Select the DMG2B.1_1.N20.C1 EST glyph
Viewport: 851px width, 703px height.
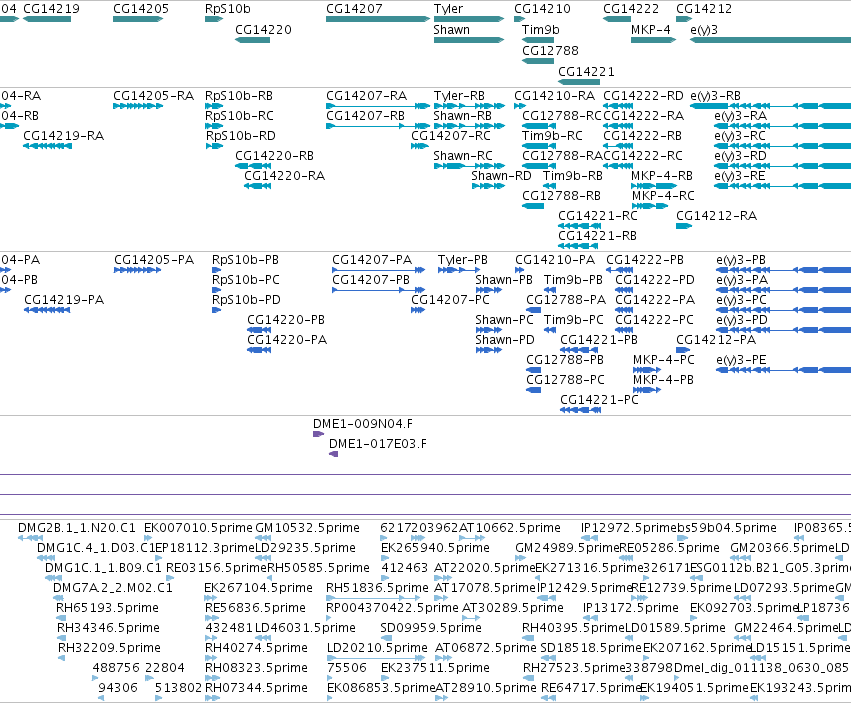point(30,538)
